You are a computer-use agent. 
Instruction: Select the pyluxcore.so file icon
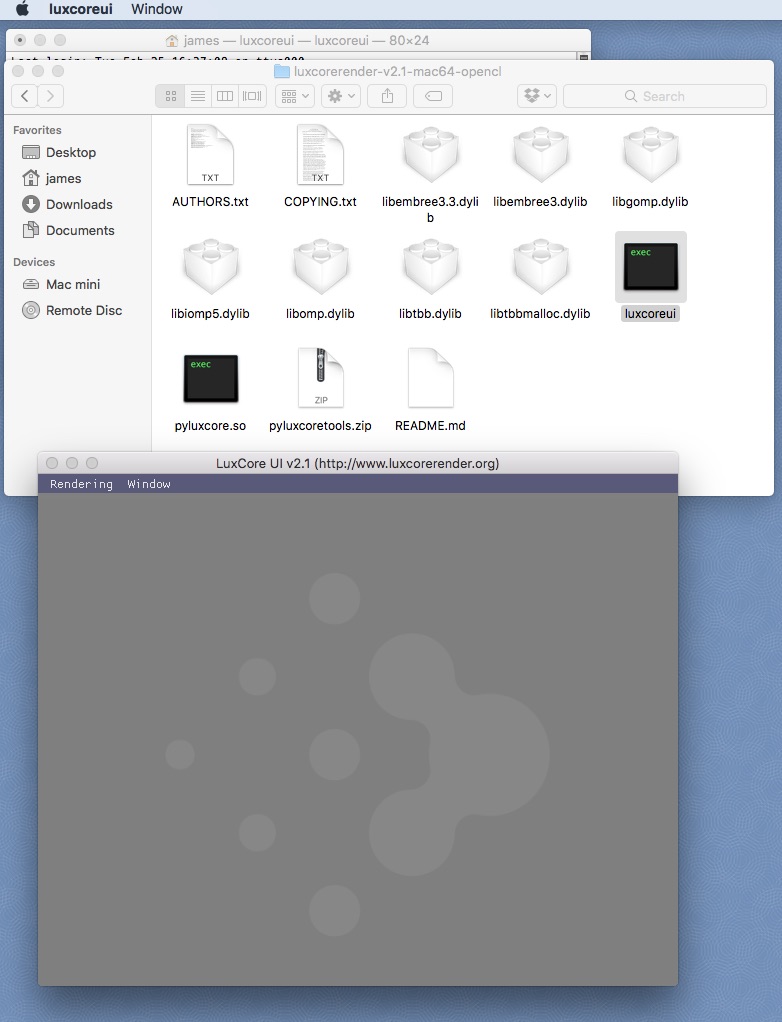(x=210, y=379)
